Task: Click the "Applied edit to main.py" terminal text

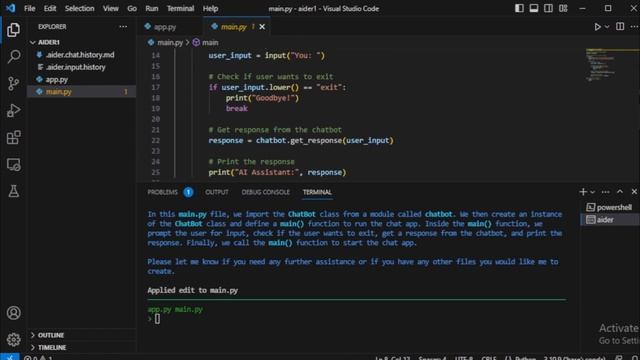Action: [x=193, y=291]
